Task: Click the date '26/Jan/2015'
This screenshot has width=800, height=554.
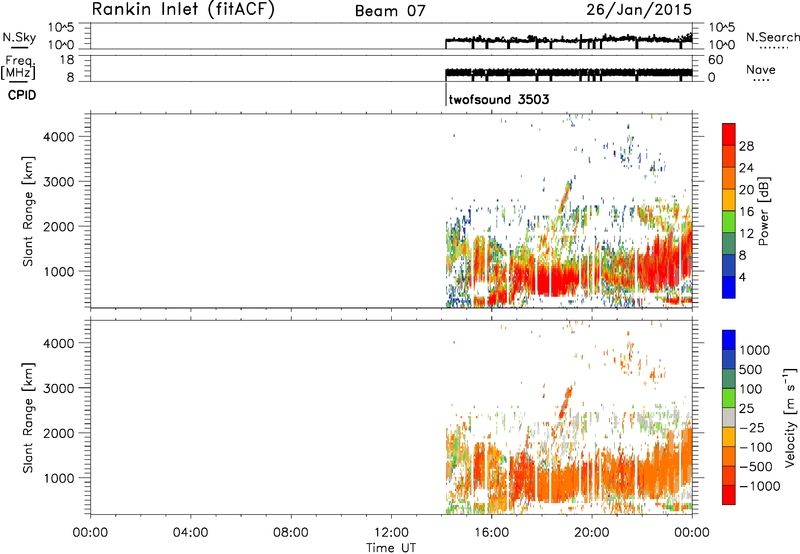Action: [639, 9]
